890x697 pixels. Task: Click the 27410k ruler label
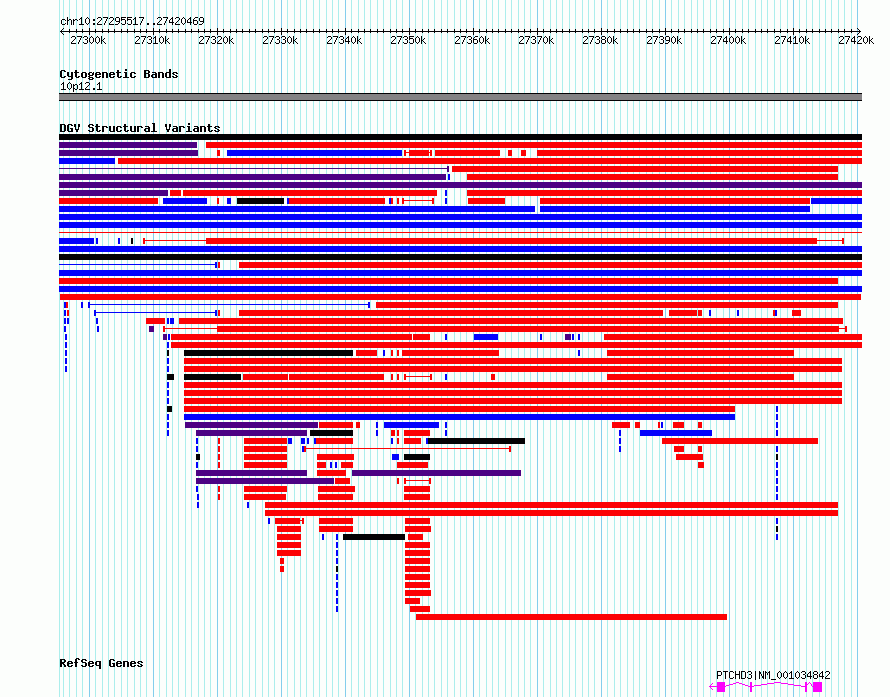792,40
